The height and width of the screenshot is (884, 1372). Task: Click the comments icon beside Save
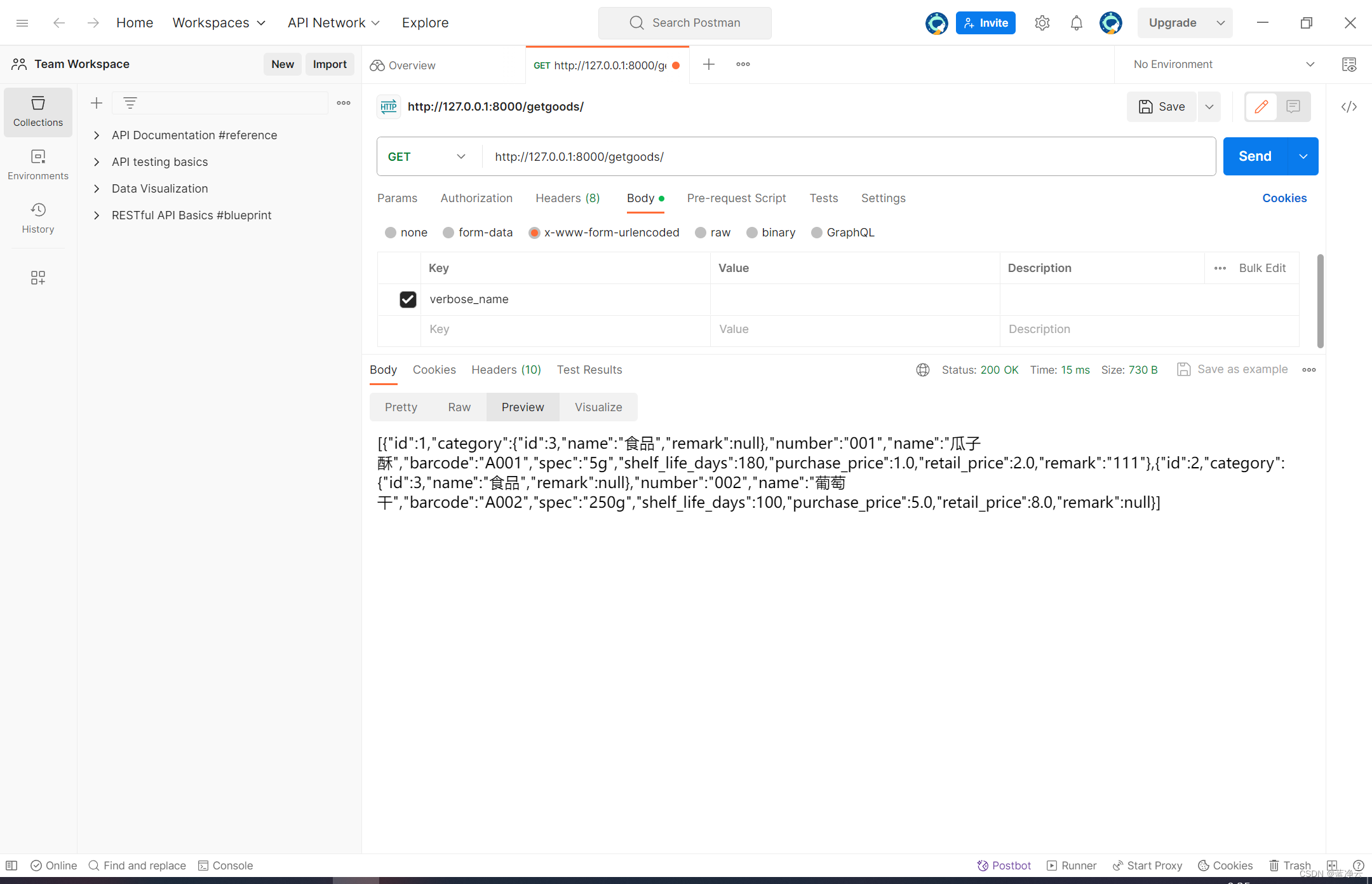(1293, 107)
